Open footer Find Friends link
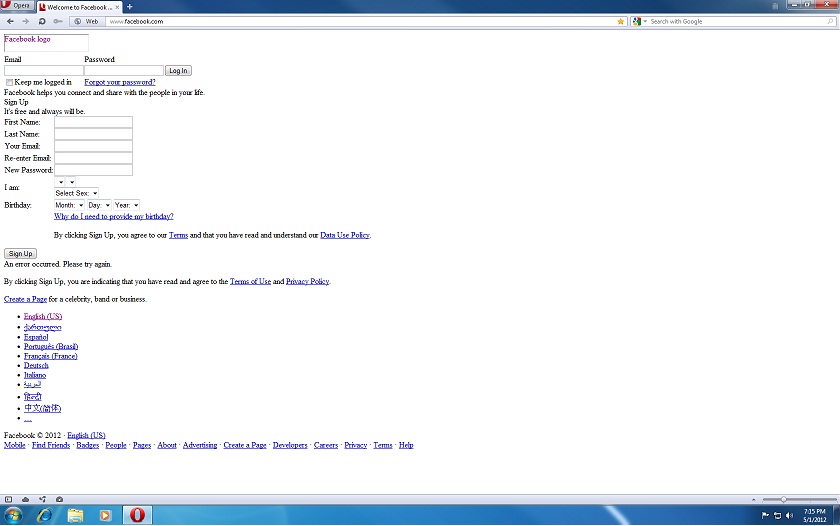 [51, 445]
